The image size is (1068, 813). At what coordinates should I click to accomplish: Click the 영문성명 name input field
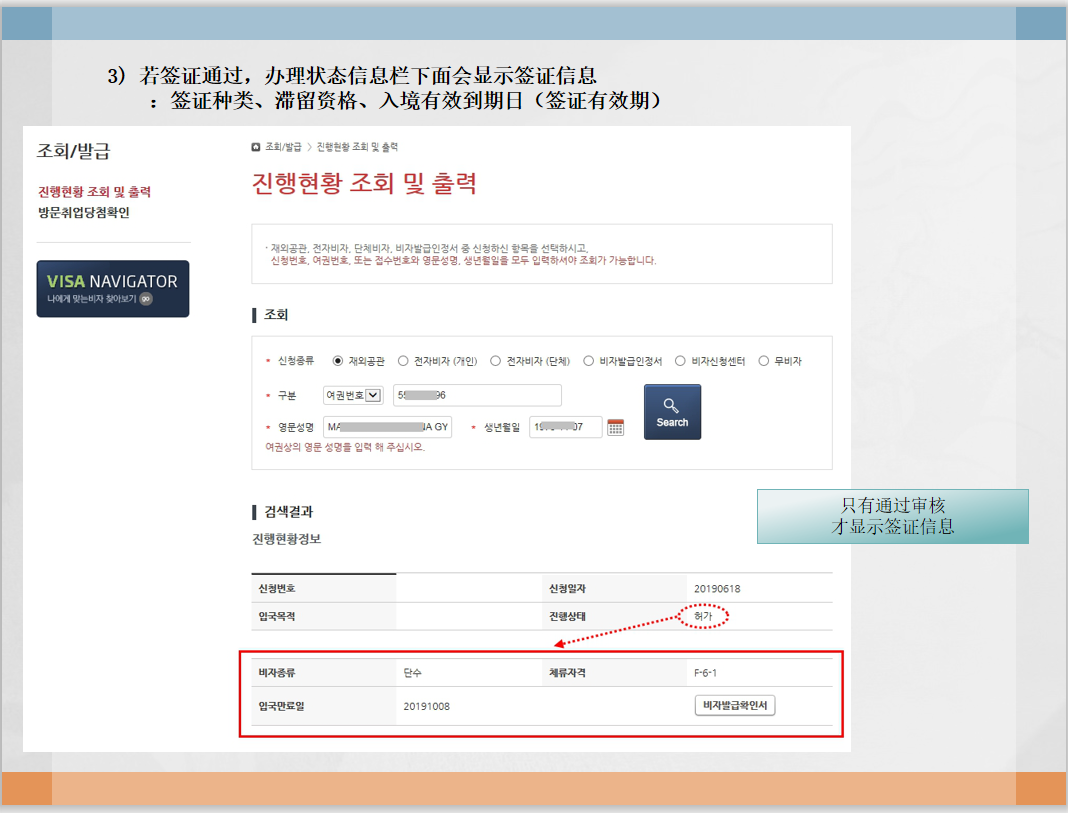coord(388,427)
